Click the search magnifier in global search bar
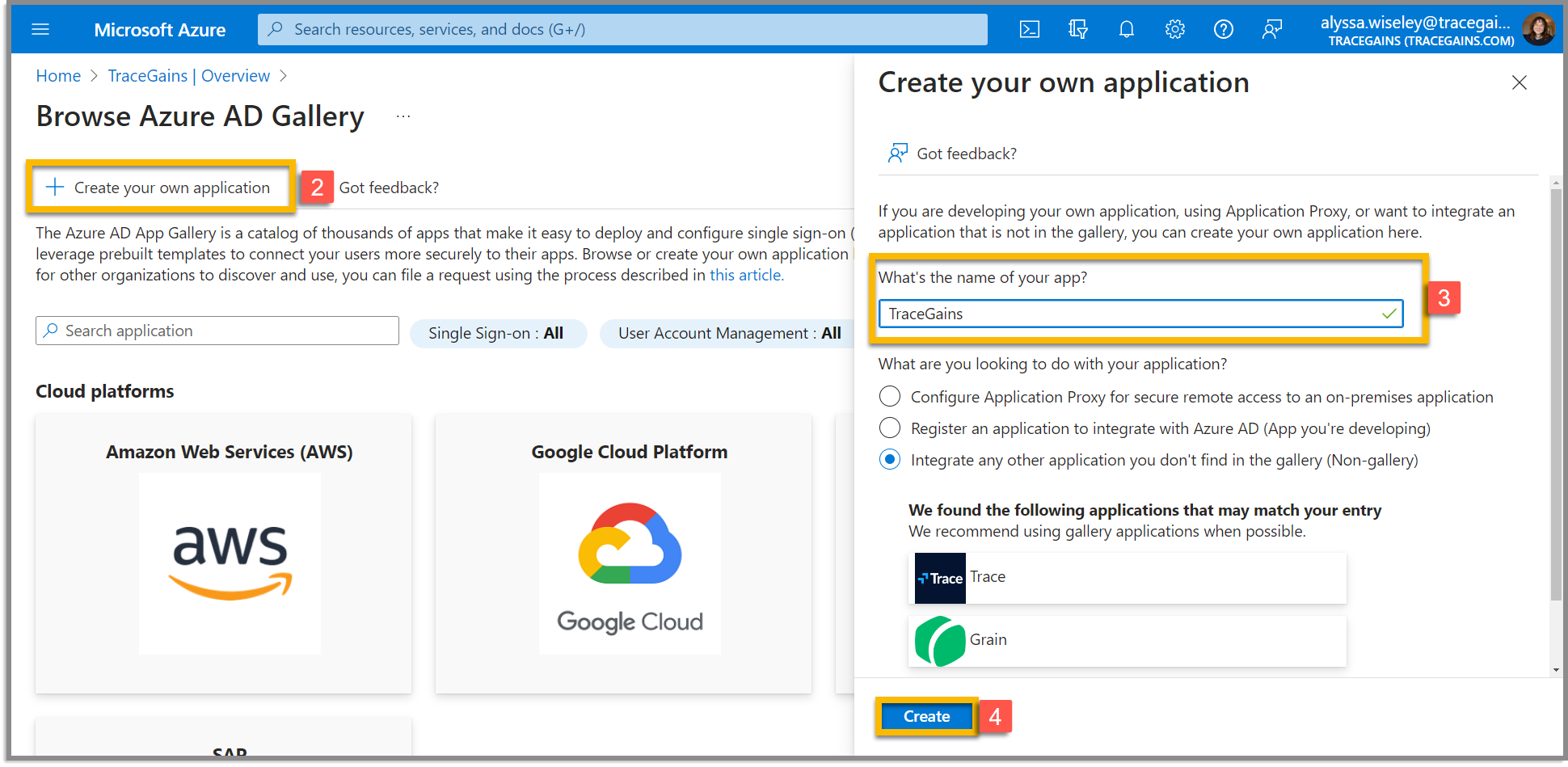This screenshot has height=767, width=1568. click(x=276, y=29)
